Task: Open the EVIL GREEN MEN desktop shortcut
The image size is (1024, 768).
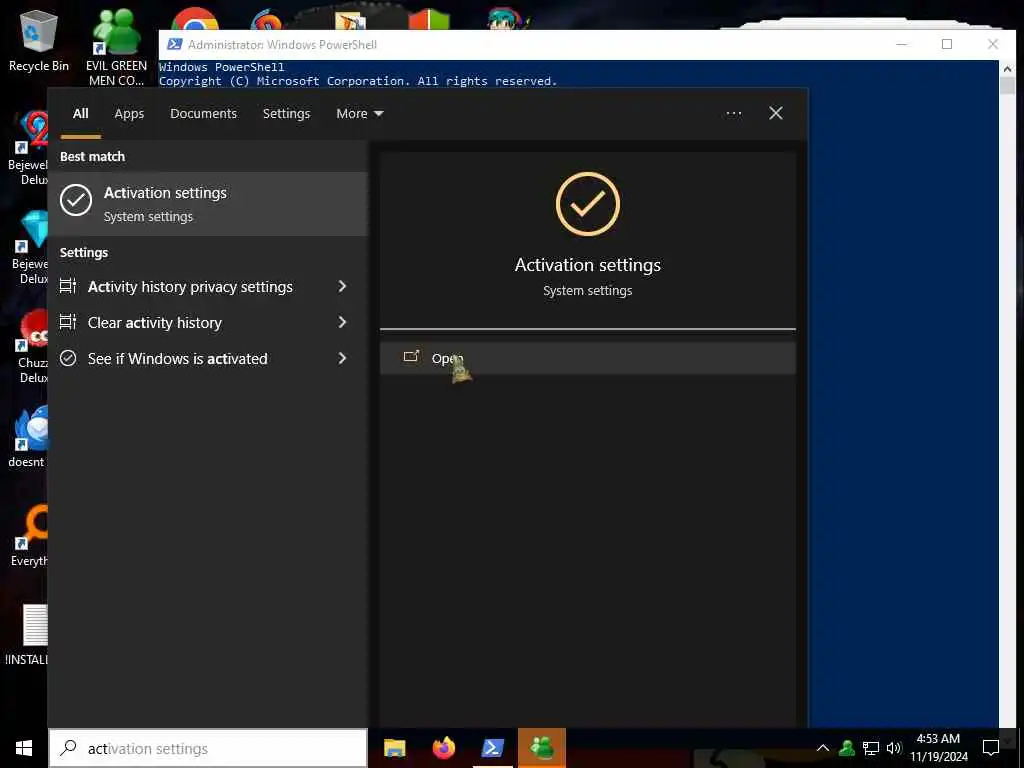Action: 116,46
